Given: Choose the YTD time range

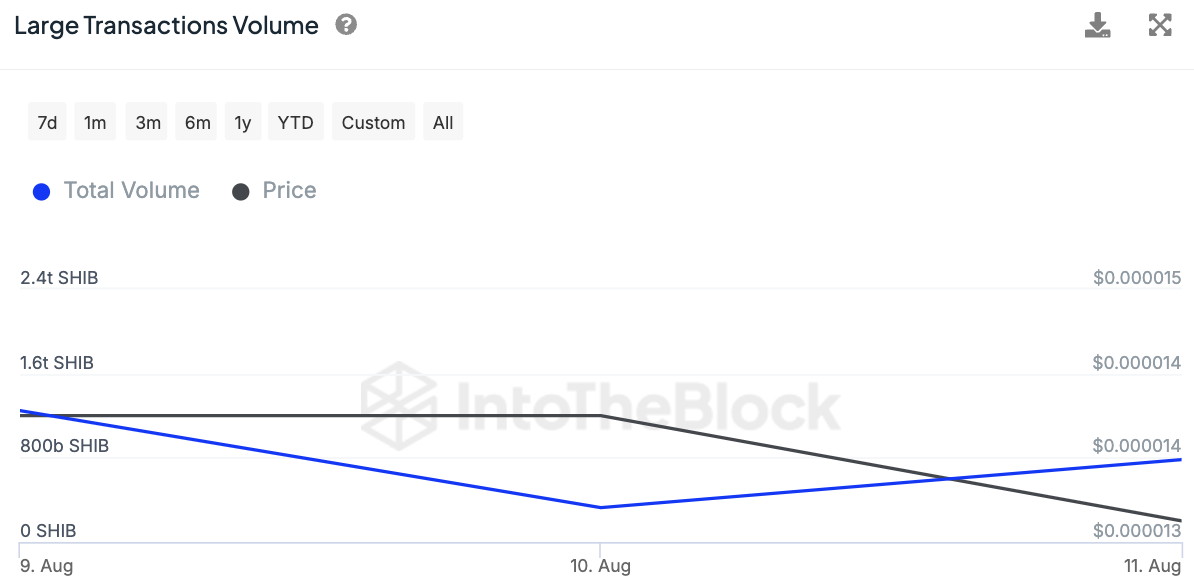Looking at the screenshot, I should (295, 123).
